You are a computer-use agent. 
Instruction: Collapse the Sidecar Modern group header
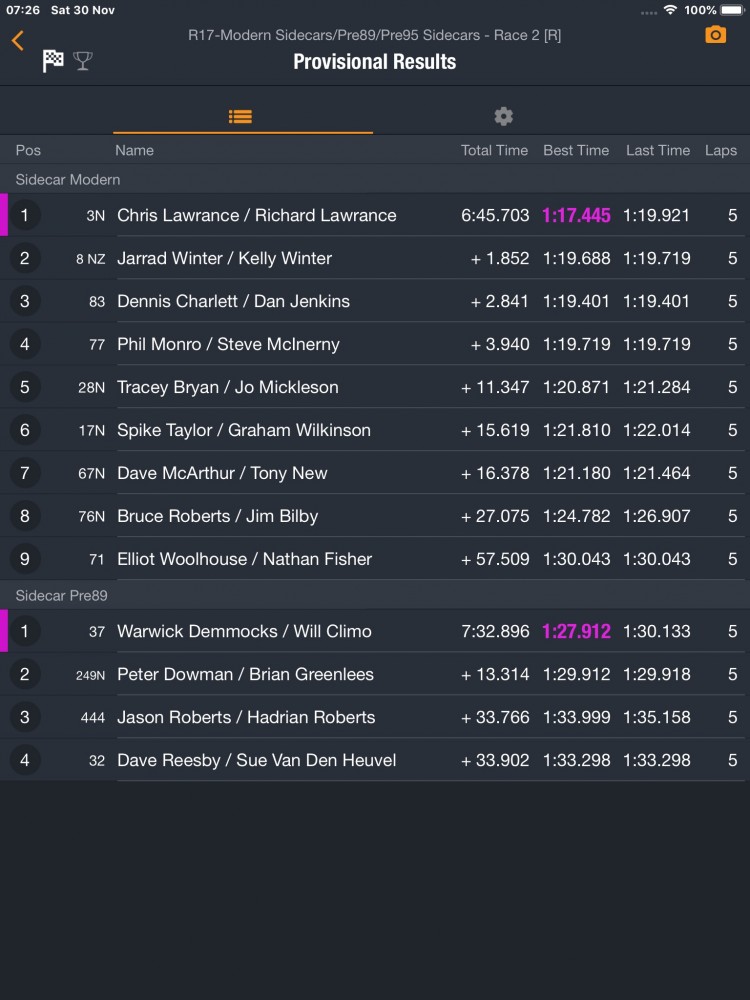375,179
